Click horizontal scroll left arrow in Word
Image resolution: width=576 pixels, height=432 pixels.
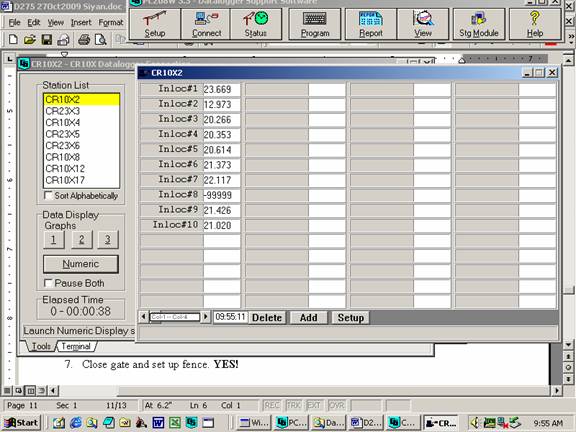53,390
